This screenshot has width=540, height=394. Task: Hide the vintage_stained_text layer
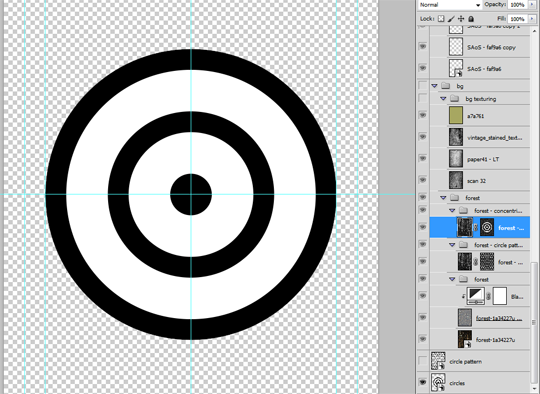pos(423,137)
